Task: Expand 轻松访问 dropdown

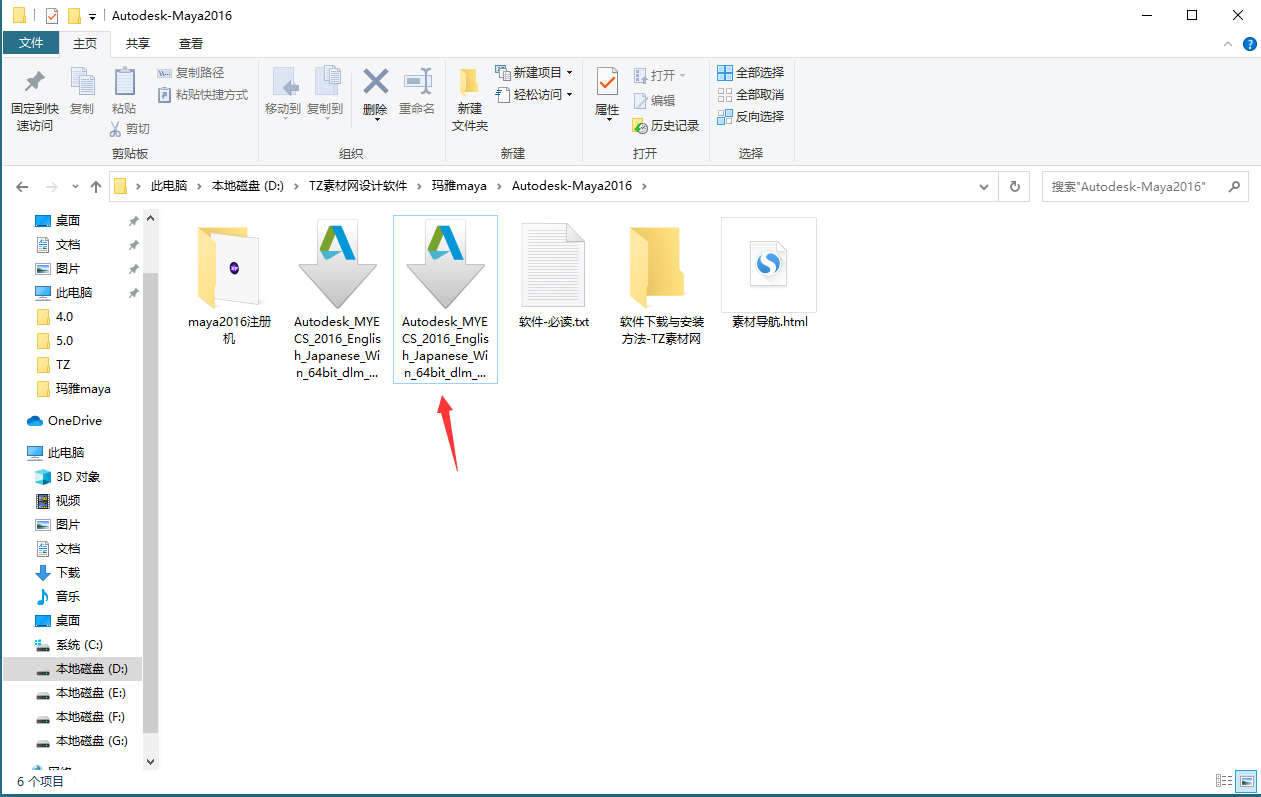Action: (x=569, y=95)
